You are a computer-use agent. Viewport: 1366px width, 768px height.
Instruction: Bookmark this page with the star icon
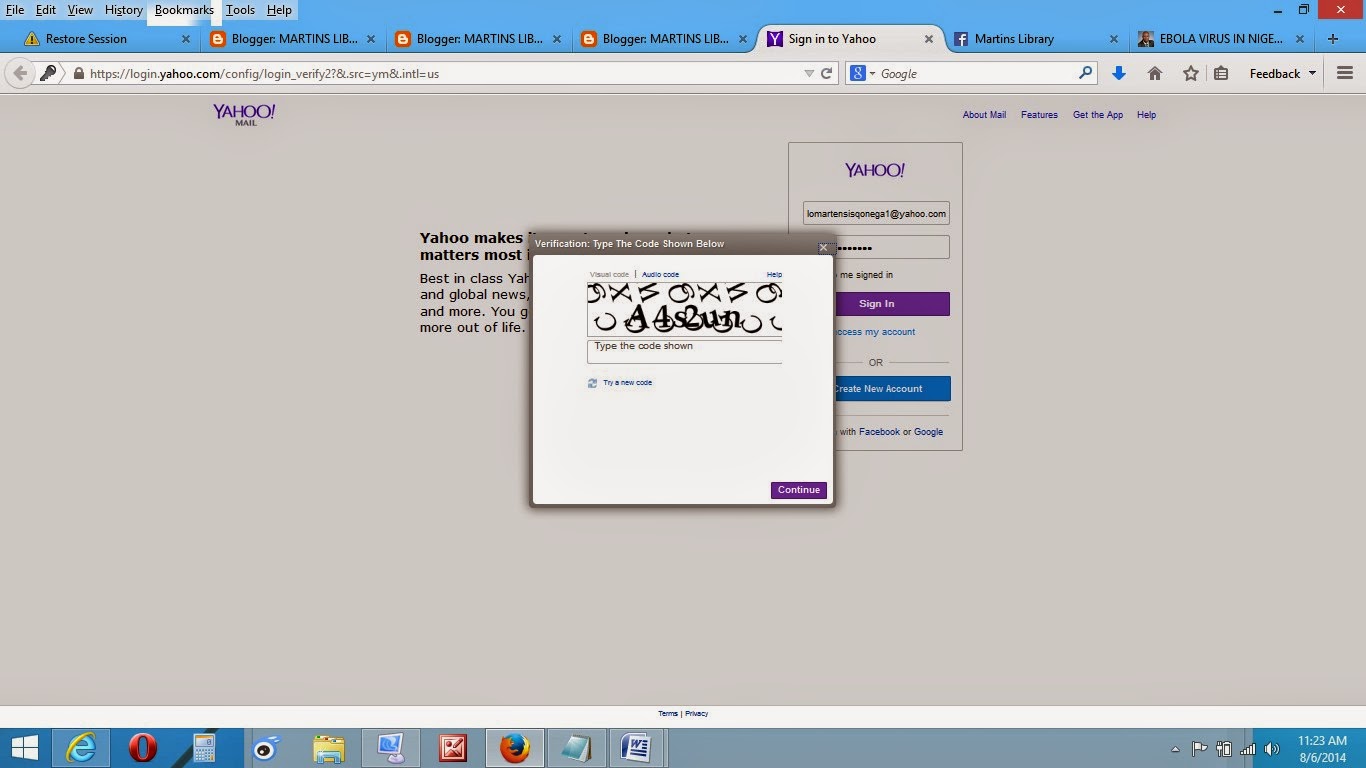tap(1190, 73)
